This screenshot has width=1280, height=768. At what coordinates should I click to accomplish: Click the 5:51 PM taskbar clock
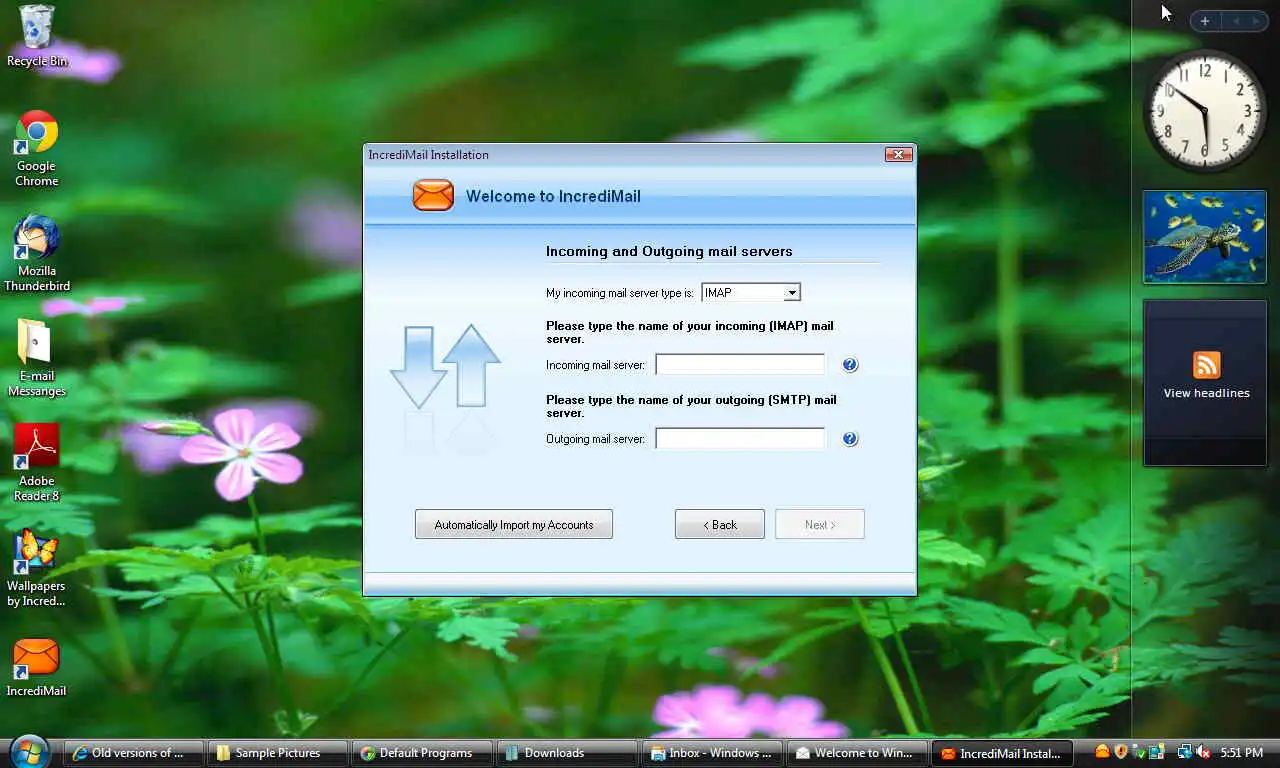pyautogui.click(x=1241, y=753)
